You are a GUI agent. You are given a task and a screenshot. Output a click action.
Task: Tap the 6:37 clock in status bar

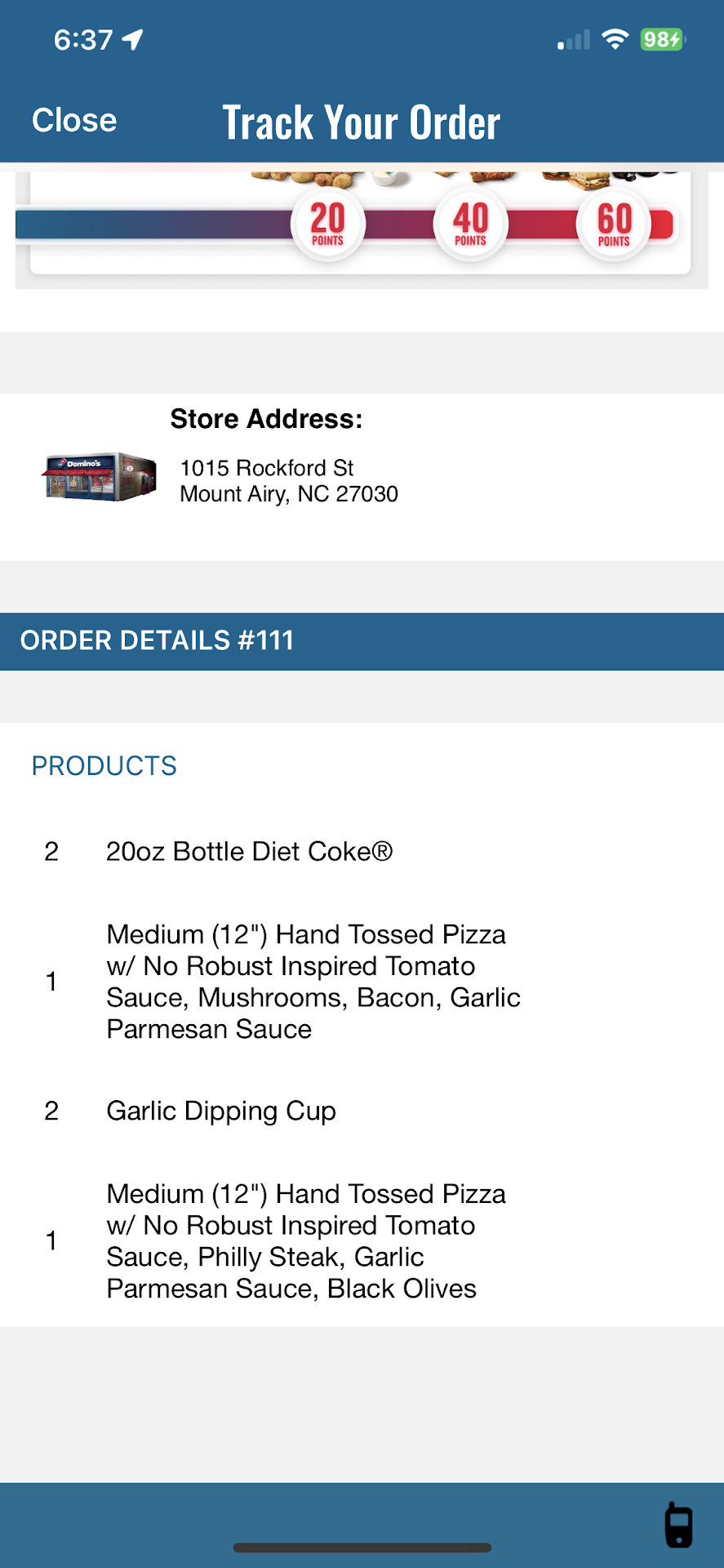click(83, 40)
